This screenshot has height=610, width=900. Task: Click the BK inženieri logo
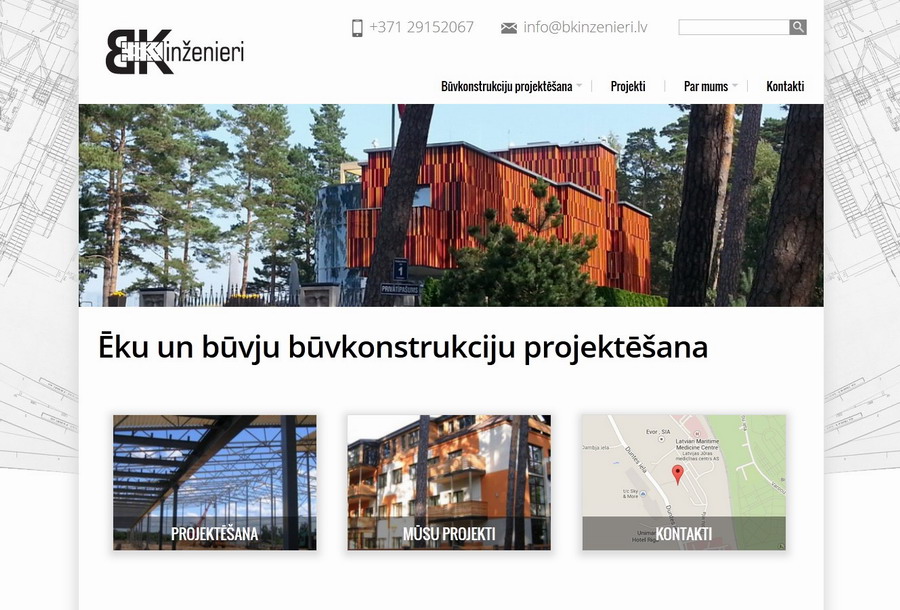[x=175, y=52]
